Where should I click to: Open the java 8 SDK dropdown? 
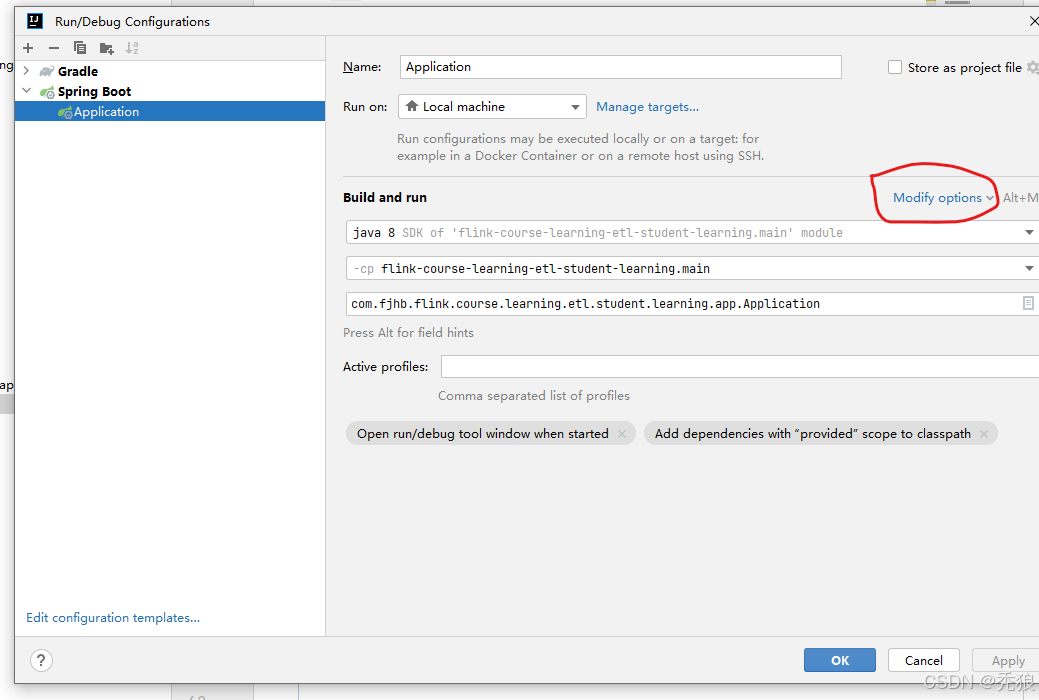coord(1029,233)
